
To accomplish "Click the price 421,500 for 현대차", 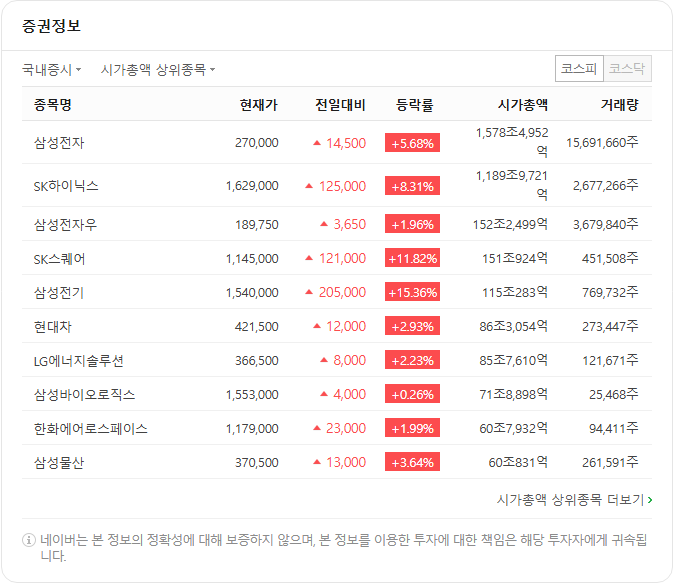I will pyautogui.click(x=257, y=326).
